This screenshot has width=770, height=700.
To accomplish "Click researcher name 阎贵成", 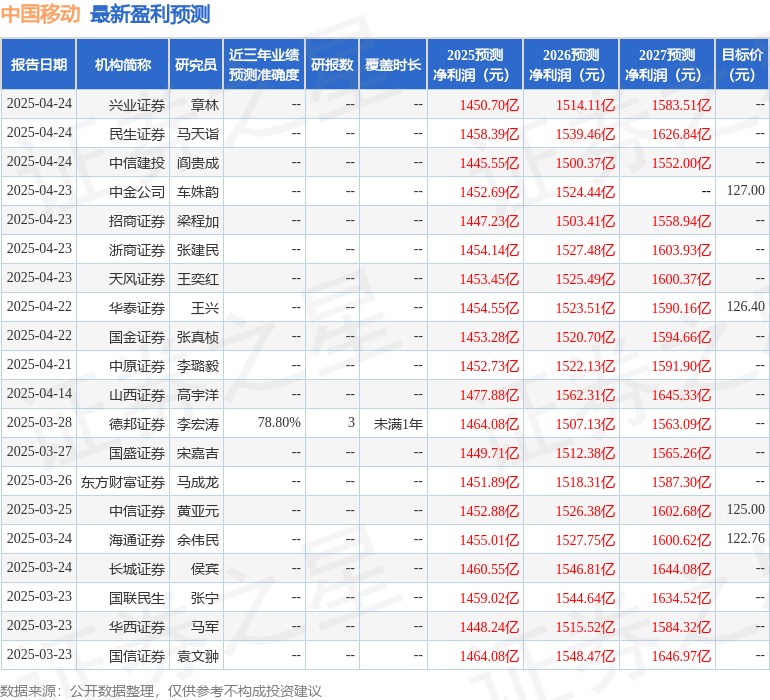I will click(198, 163).
